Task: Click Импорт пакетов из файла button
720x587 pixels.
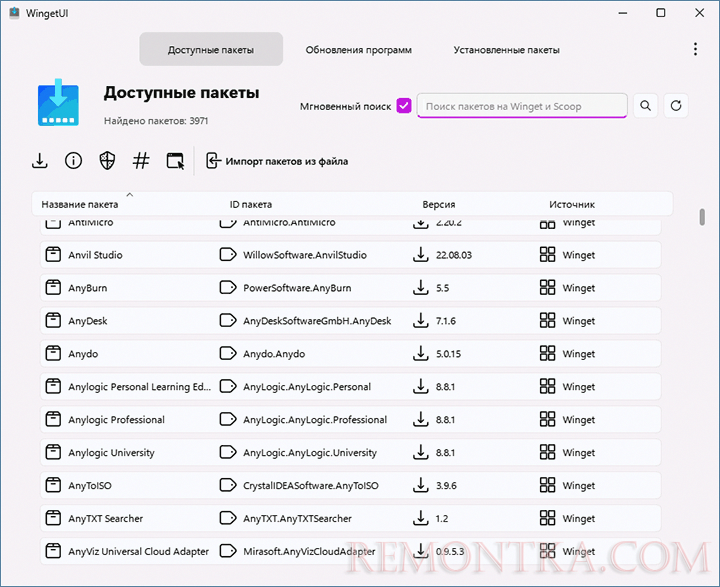Action: coord(277,161)
